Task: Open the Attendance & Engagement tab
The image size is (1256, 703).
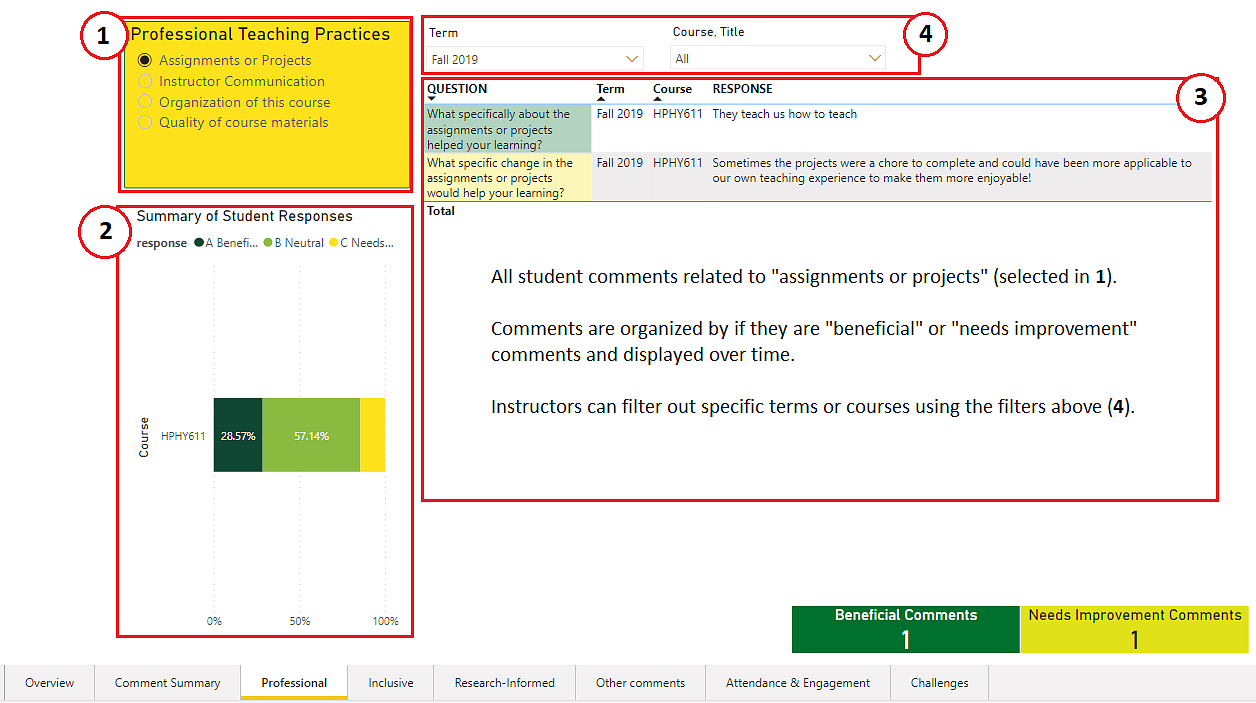Action: (797, 683)
